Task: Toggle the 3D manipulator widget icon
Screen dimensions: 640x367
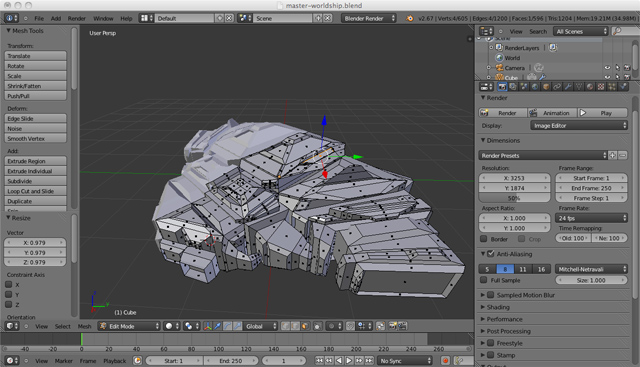Action: (x=208, y=326)
